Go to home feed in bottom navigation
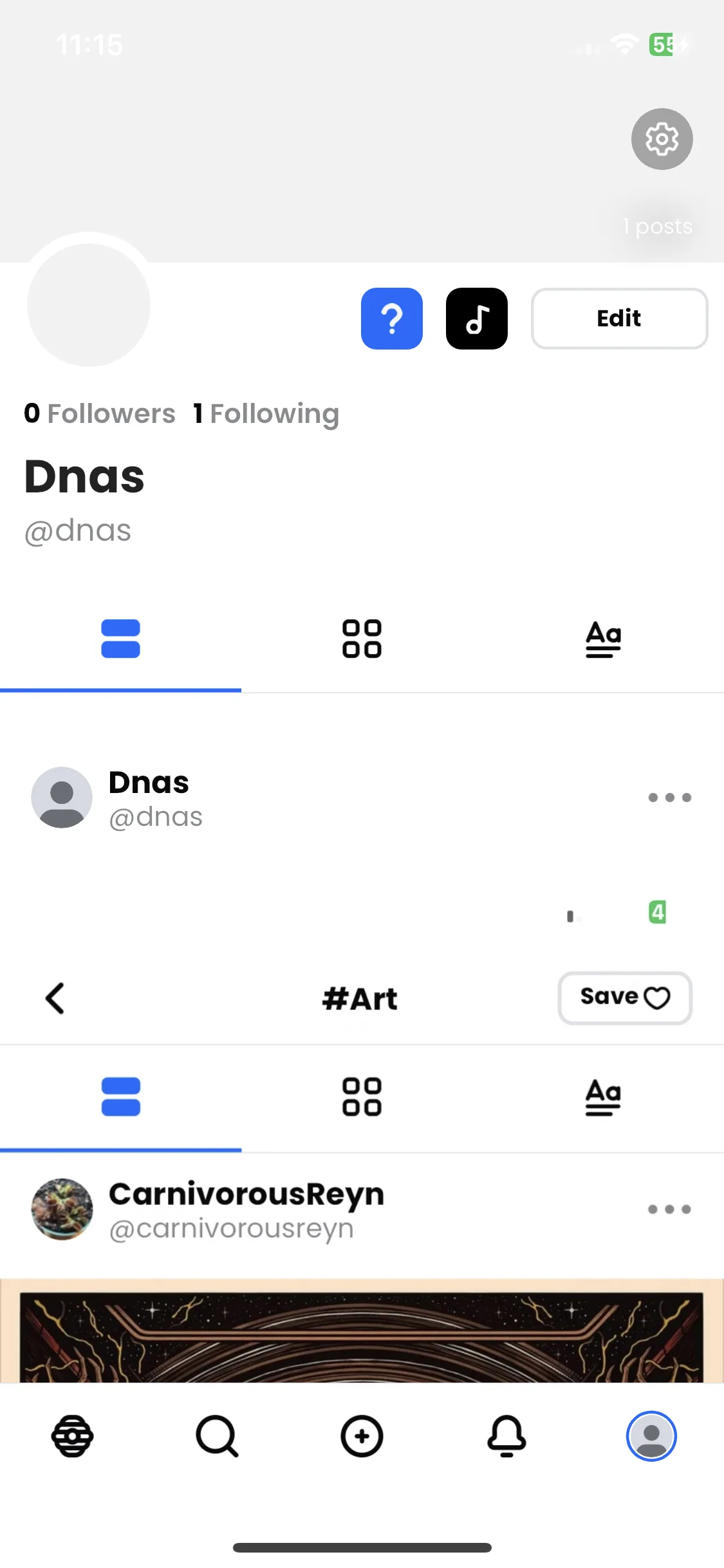 [x=72, y=1436]
